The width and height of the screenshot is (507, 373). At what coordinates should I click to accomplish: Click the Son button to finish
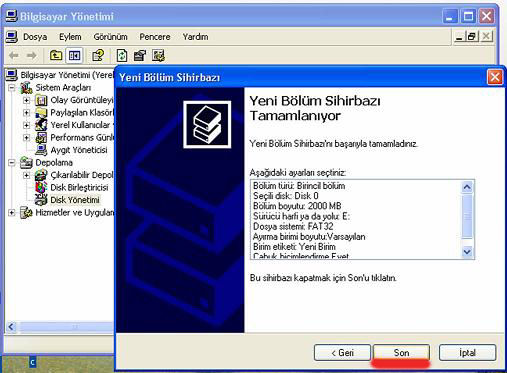[x=401, y=353]
